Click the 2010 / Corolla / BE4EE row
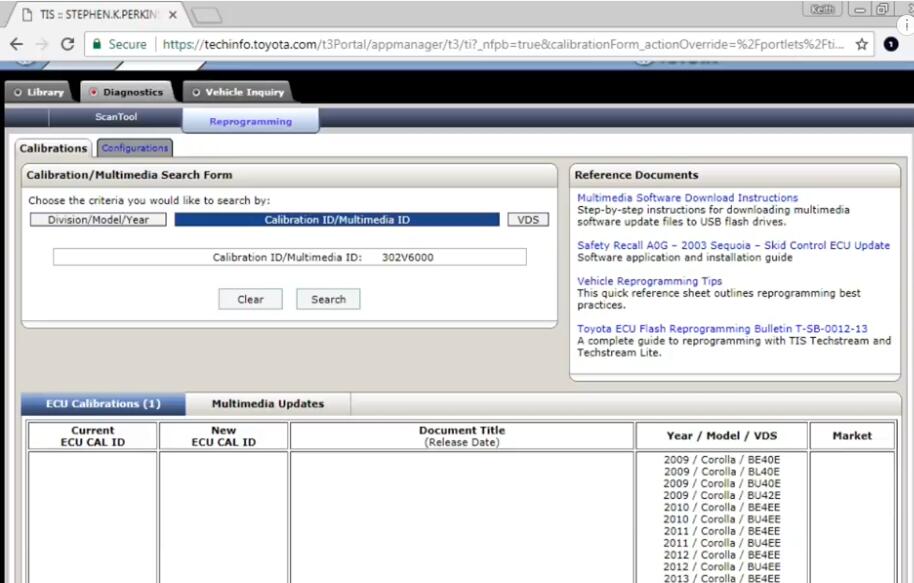 pos(722,507)
